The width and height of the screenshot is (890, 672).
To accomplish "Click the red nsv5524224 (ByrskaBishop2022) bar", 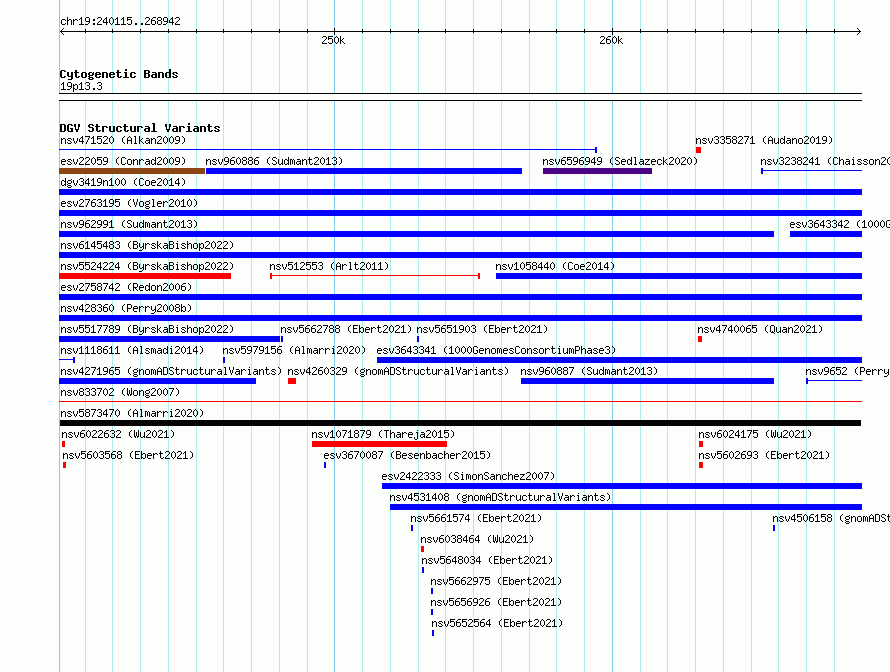I will click(x=145, y=276).
